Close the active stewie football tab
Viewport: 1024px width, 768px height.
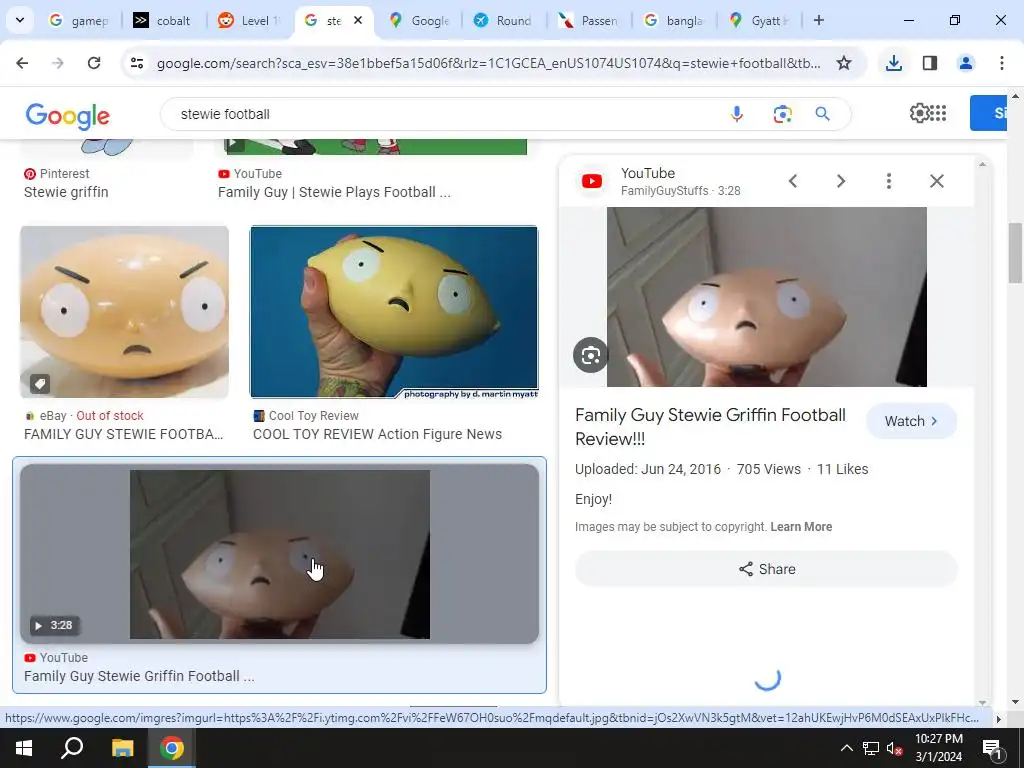click(x=358, y=20)
